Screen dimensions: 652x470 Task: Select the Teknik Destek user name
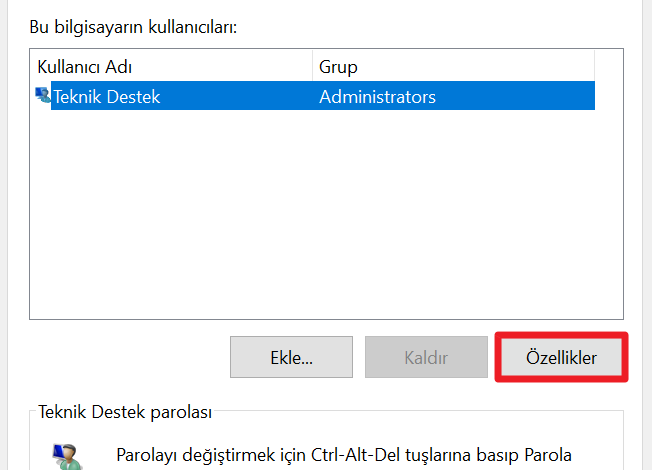(107, 97)
